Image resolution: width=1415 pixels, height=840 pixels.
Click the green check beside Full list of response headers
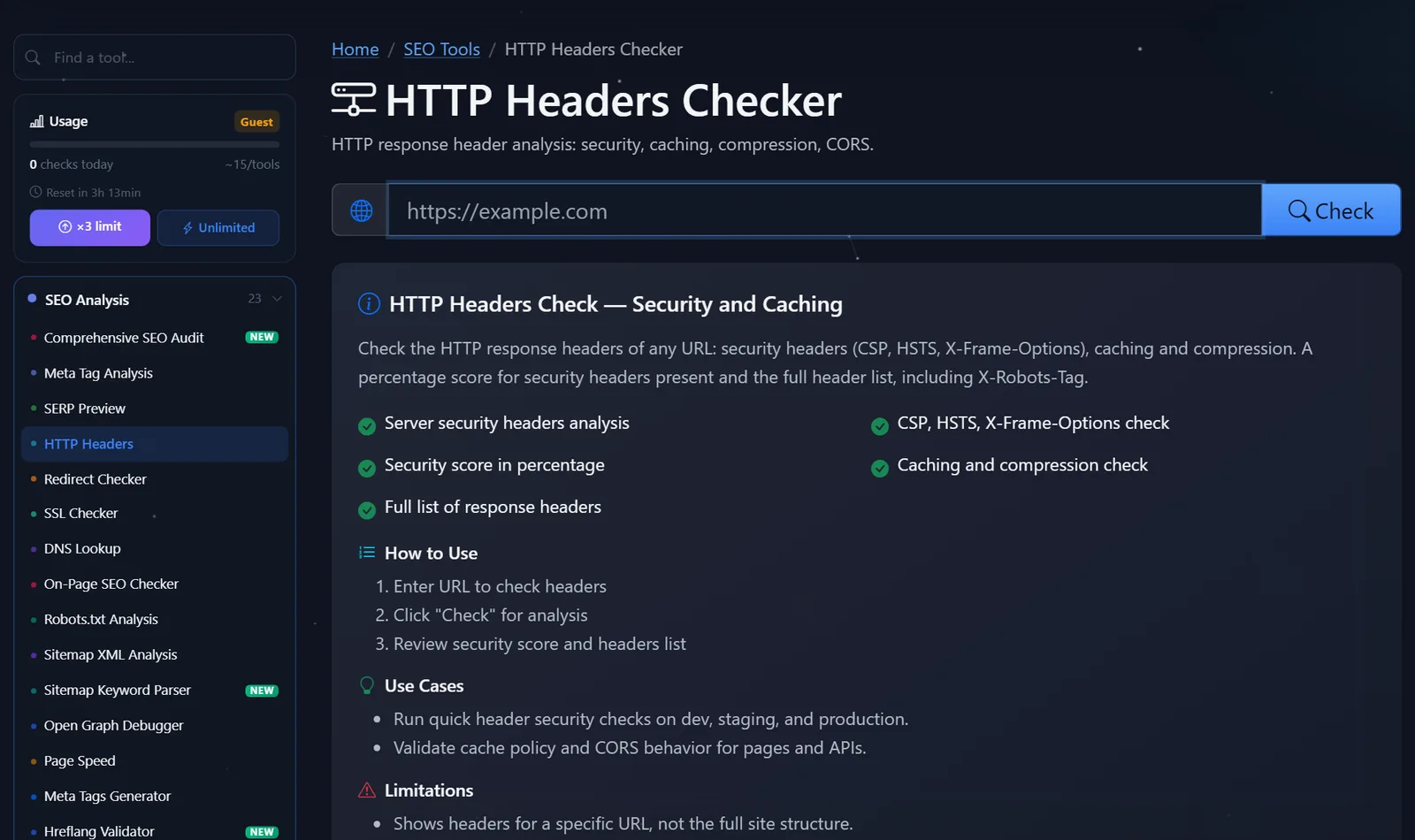pos(367,510)
